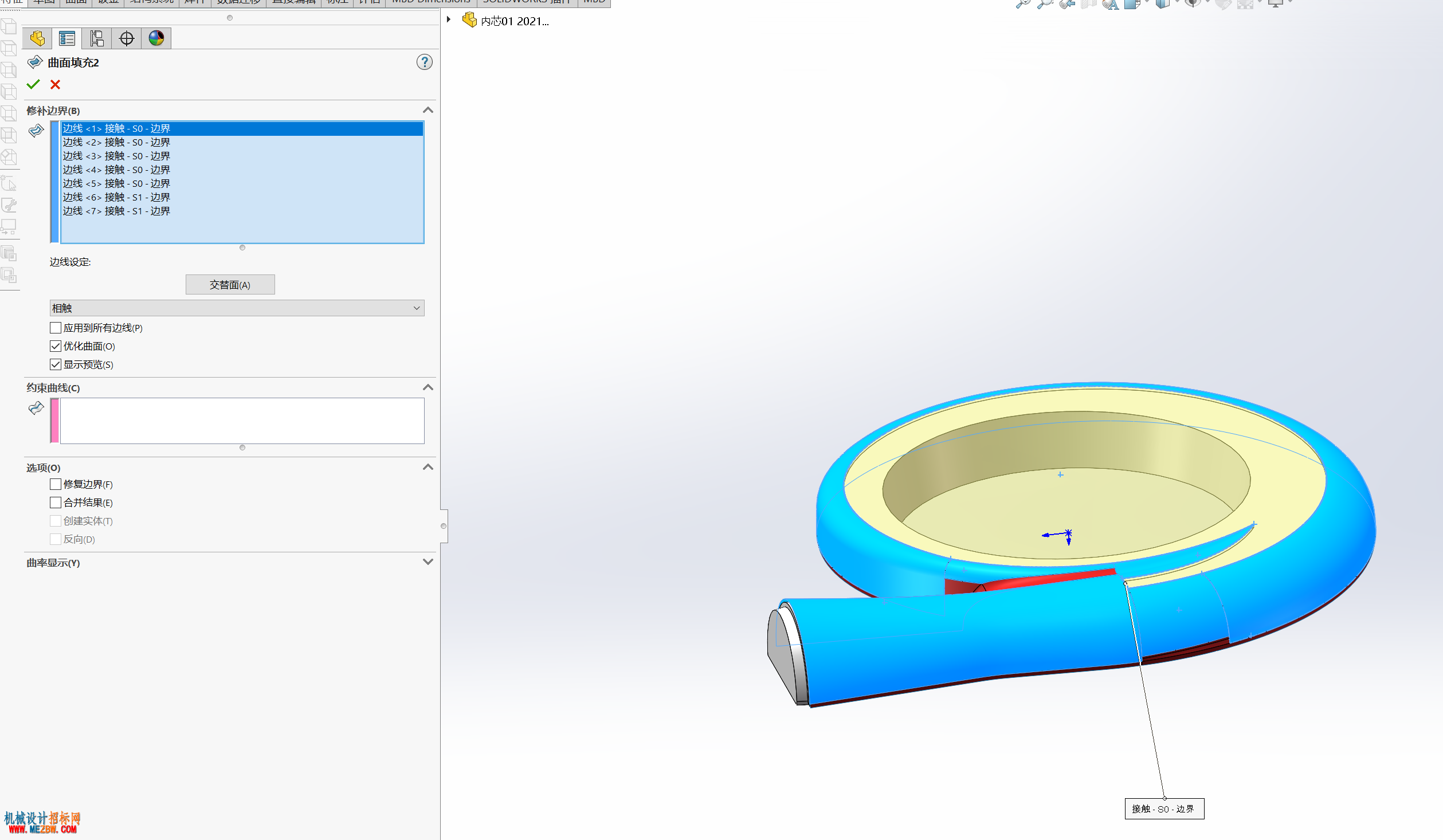Uncheck 优化曲面 option
Viewport: 1443px width, 840px height.
coord(56,346)
